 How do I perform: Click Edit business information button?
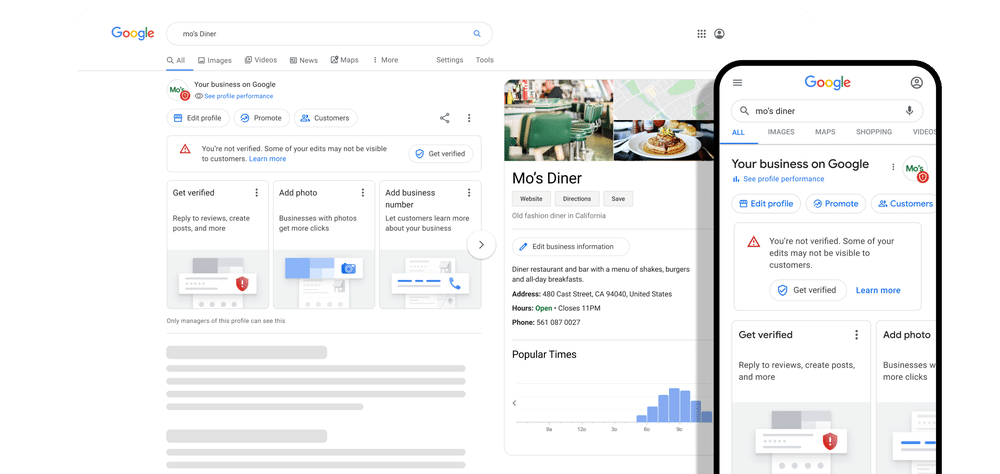point(570,246)
